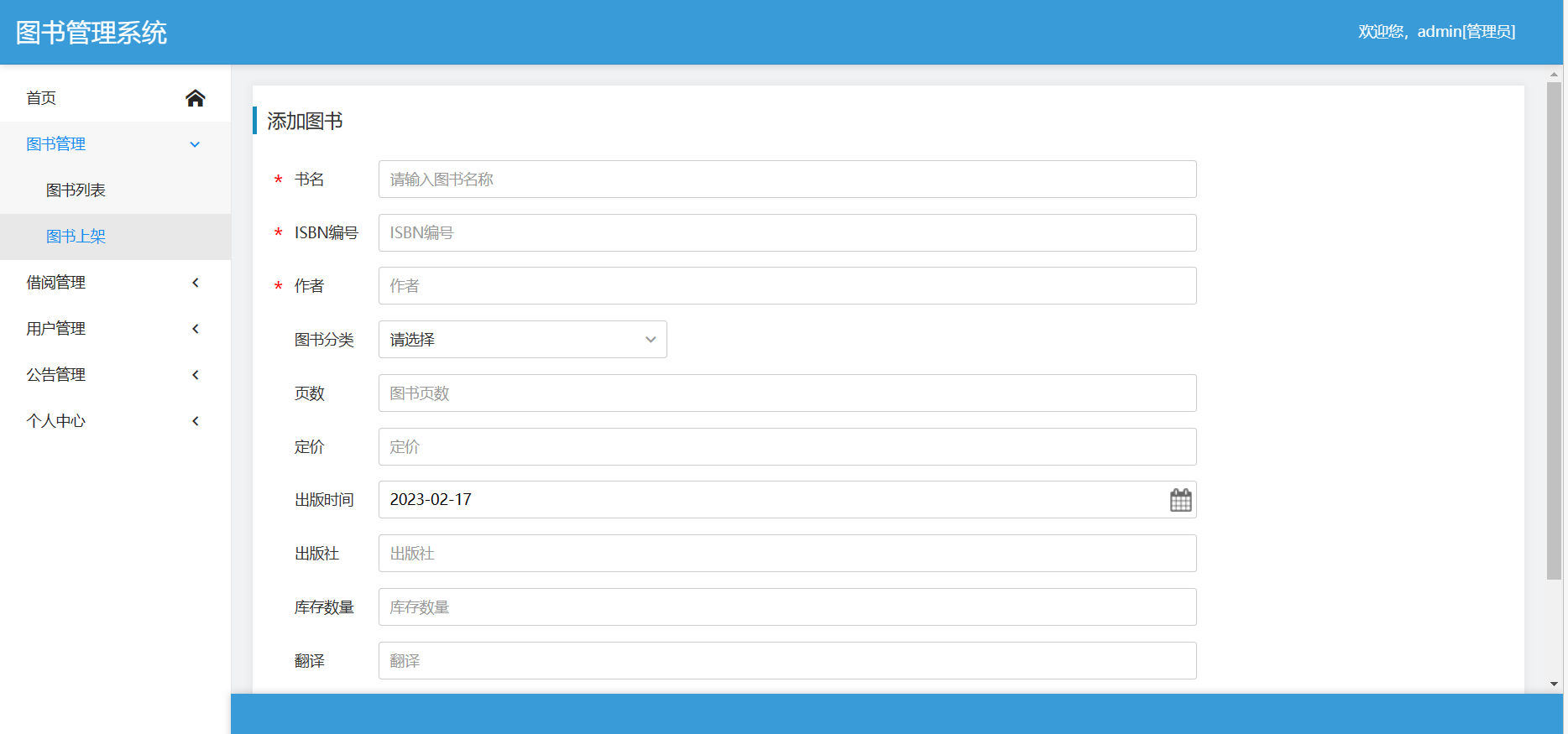1568x734 pixels.
Task: Expand the 用户管理 menu chevron
Action: tap(196, 329)
